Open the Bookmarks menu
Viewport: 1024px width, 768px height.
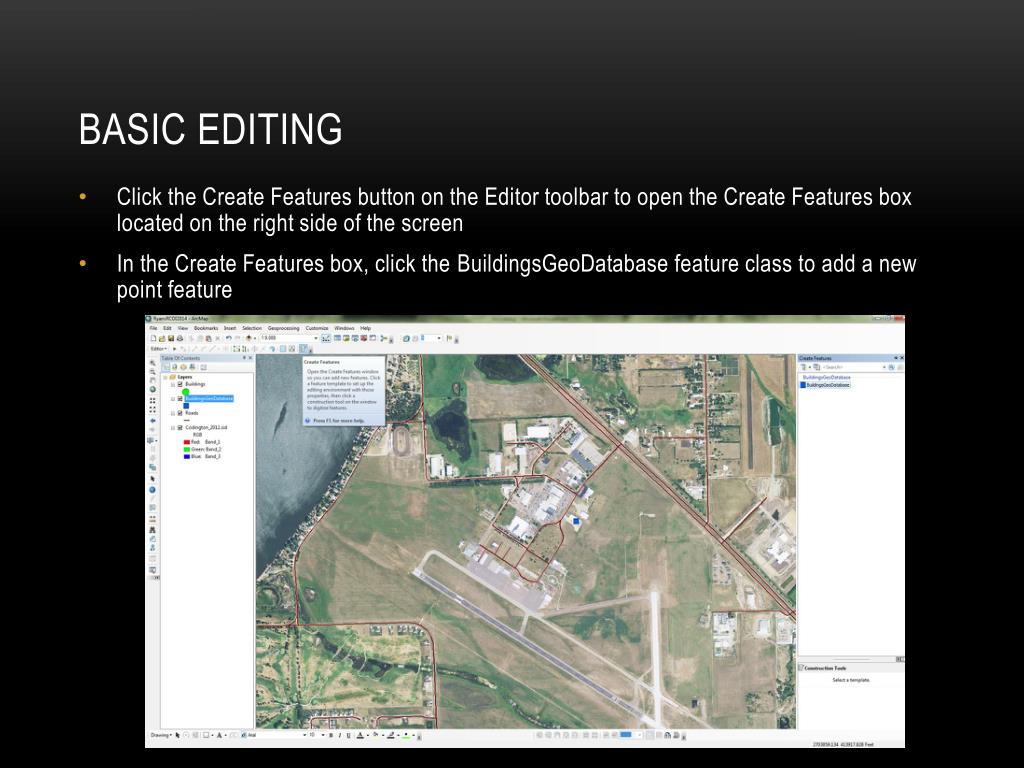pos(206,328)
